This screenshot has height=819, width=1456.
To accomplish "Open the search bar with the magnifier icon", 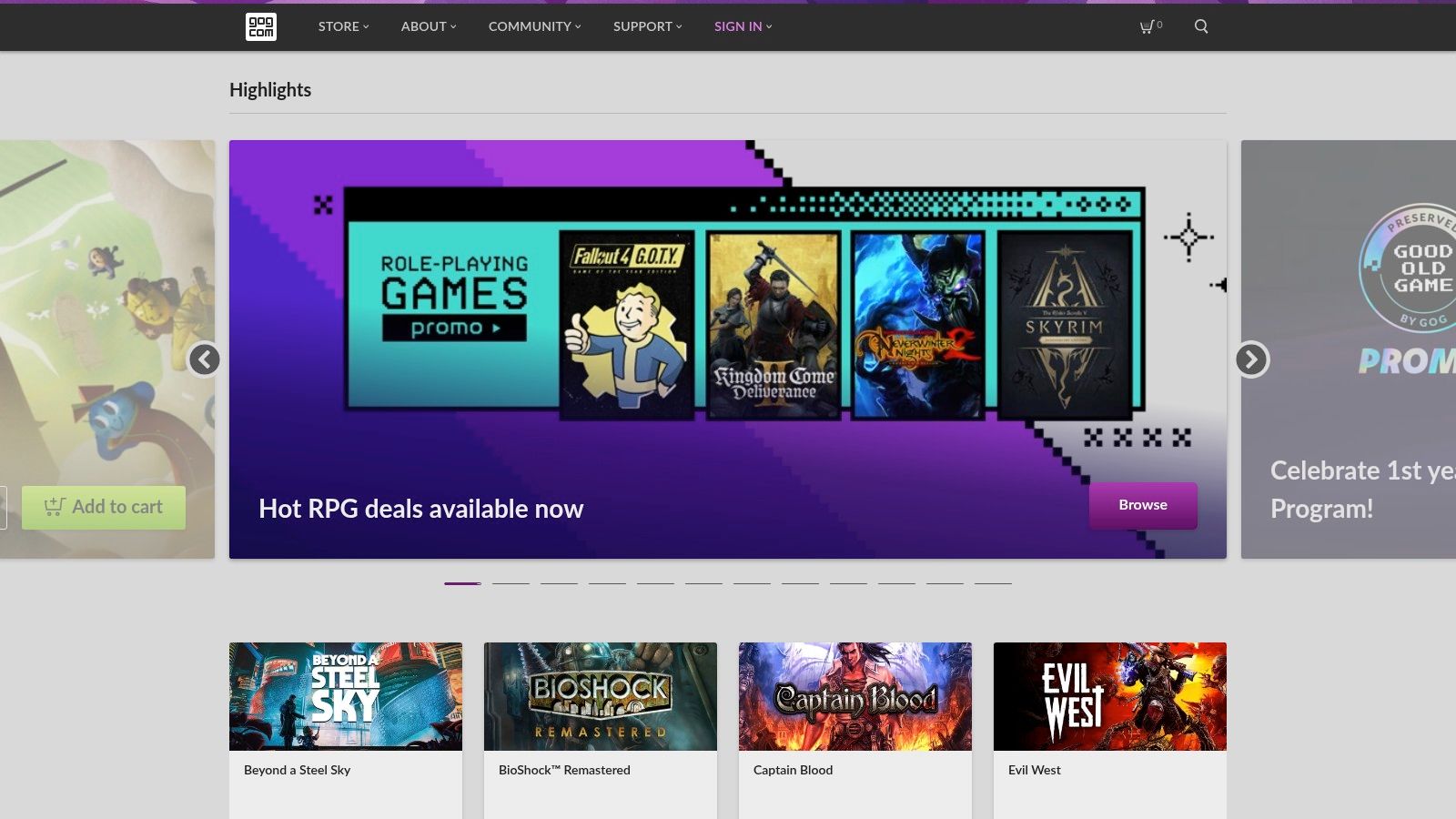I will 1201,26.
